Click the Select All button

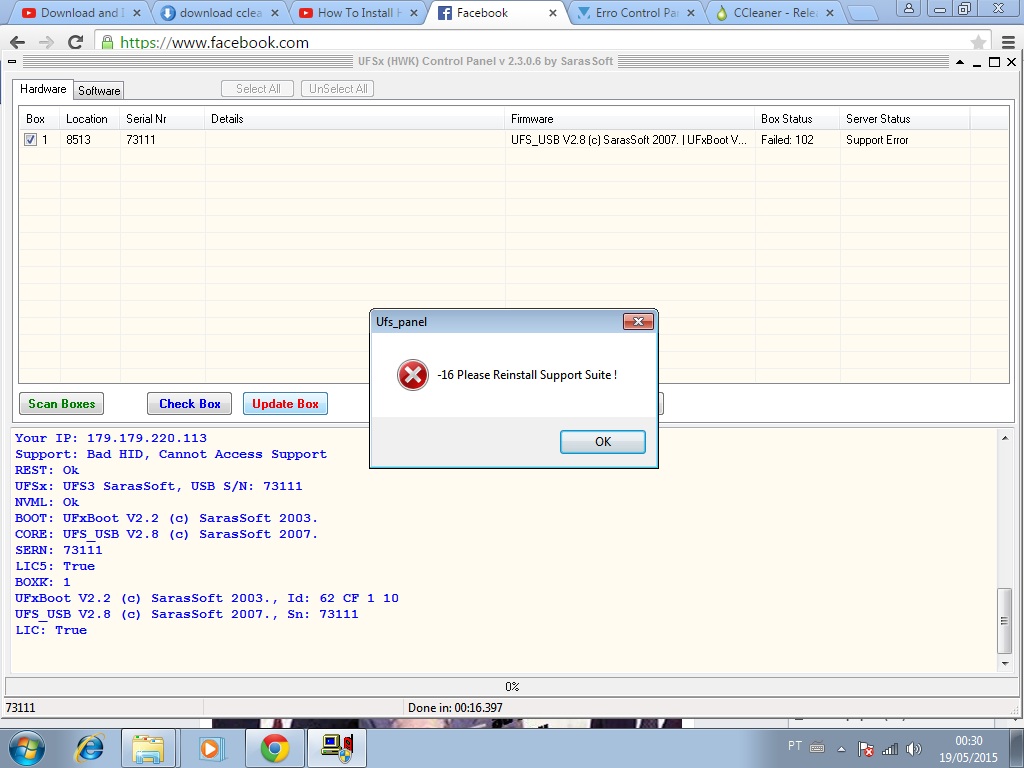point(257,89)
